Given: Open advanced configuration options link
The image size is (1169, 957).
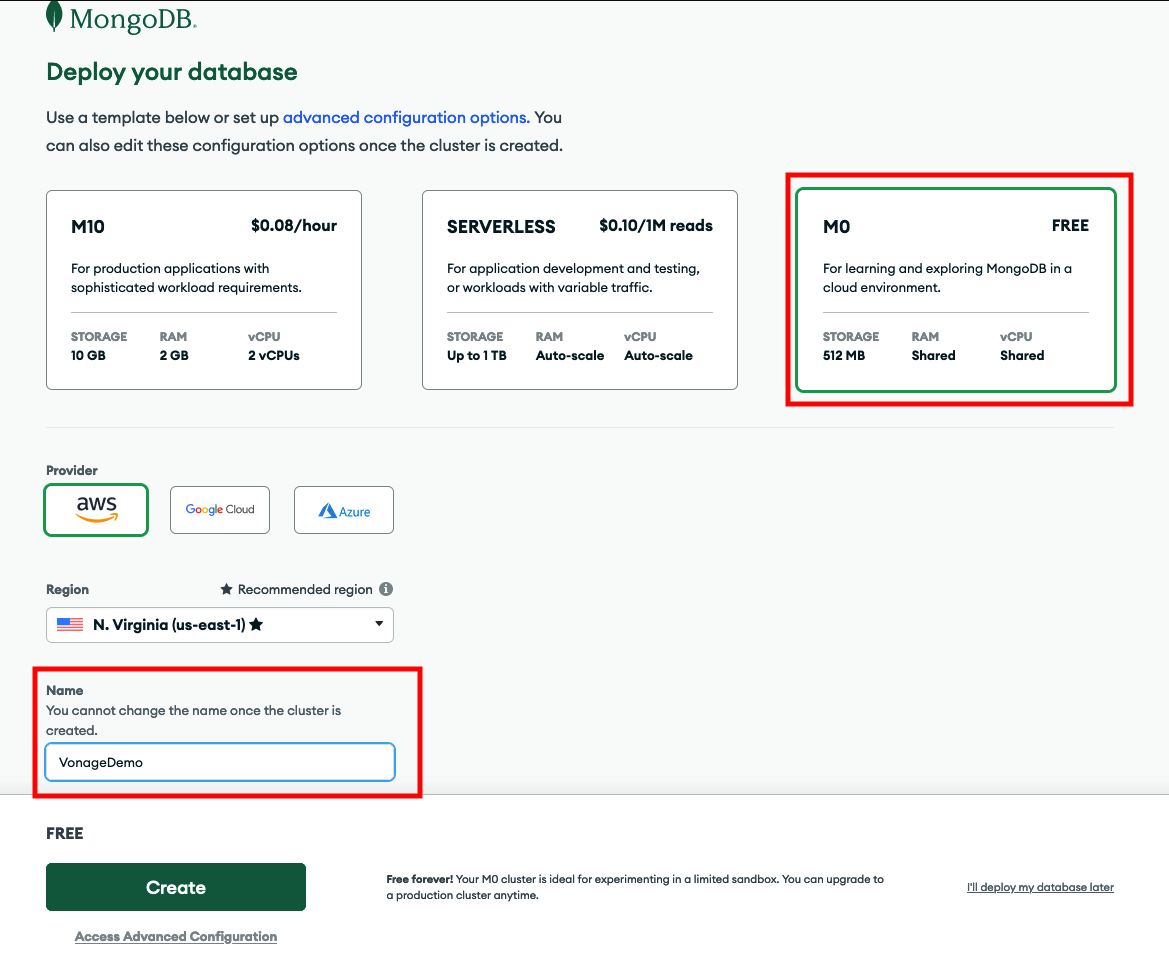Looking at the screenshot, I should [406, 118].
